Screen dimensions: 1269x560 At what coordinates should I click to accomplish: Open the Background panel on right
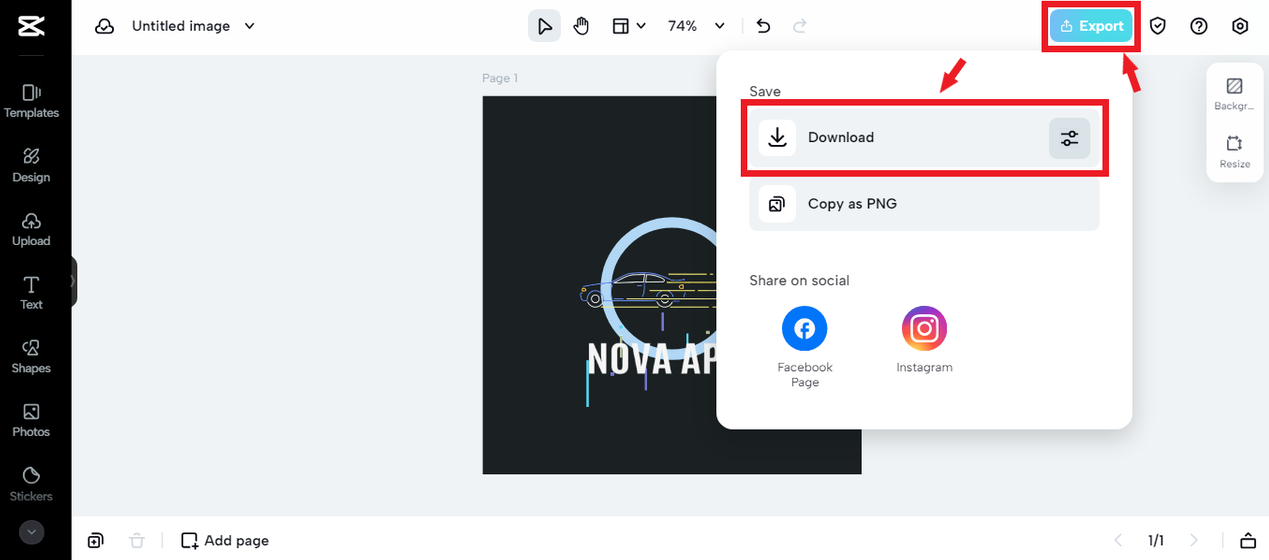[x=1234, y=94]
